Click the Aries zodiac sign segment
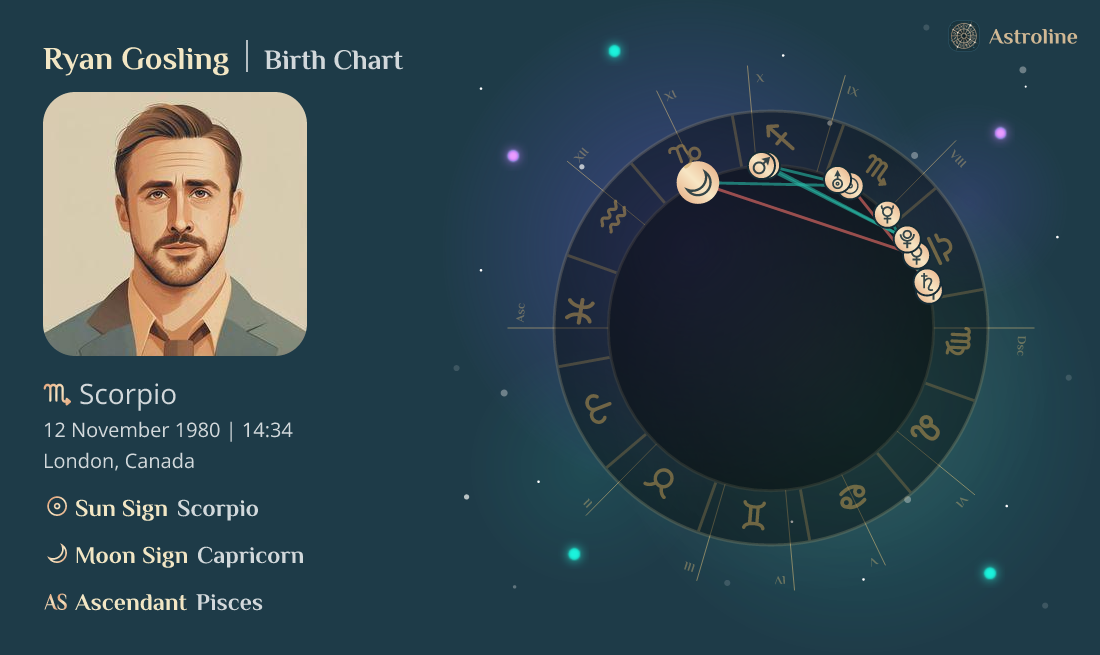Screen dimensions: 1100x655 [x=597, y=408]
